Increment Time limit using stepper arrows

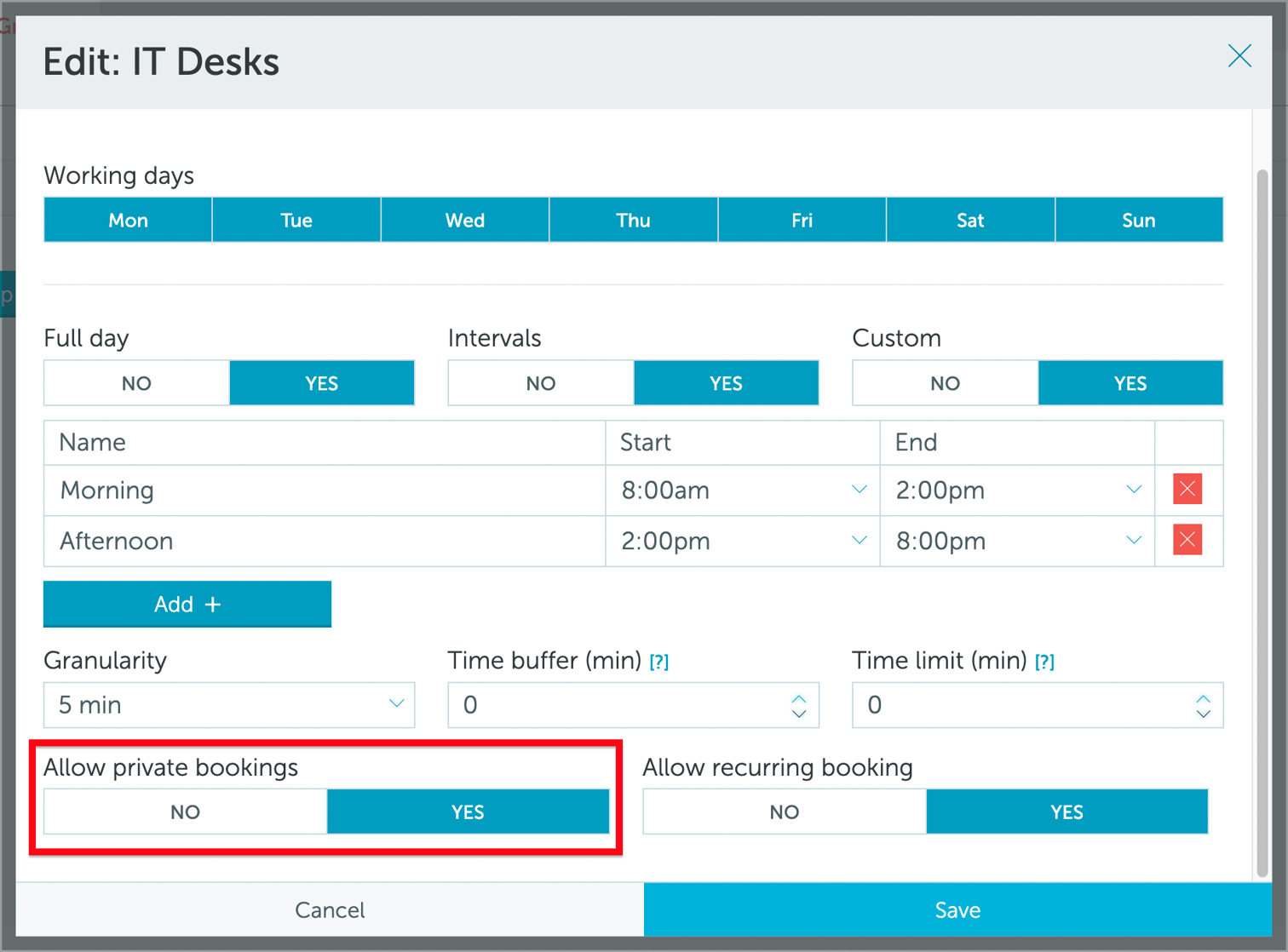(1203, 698)
